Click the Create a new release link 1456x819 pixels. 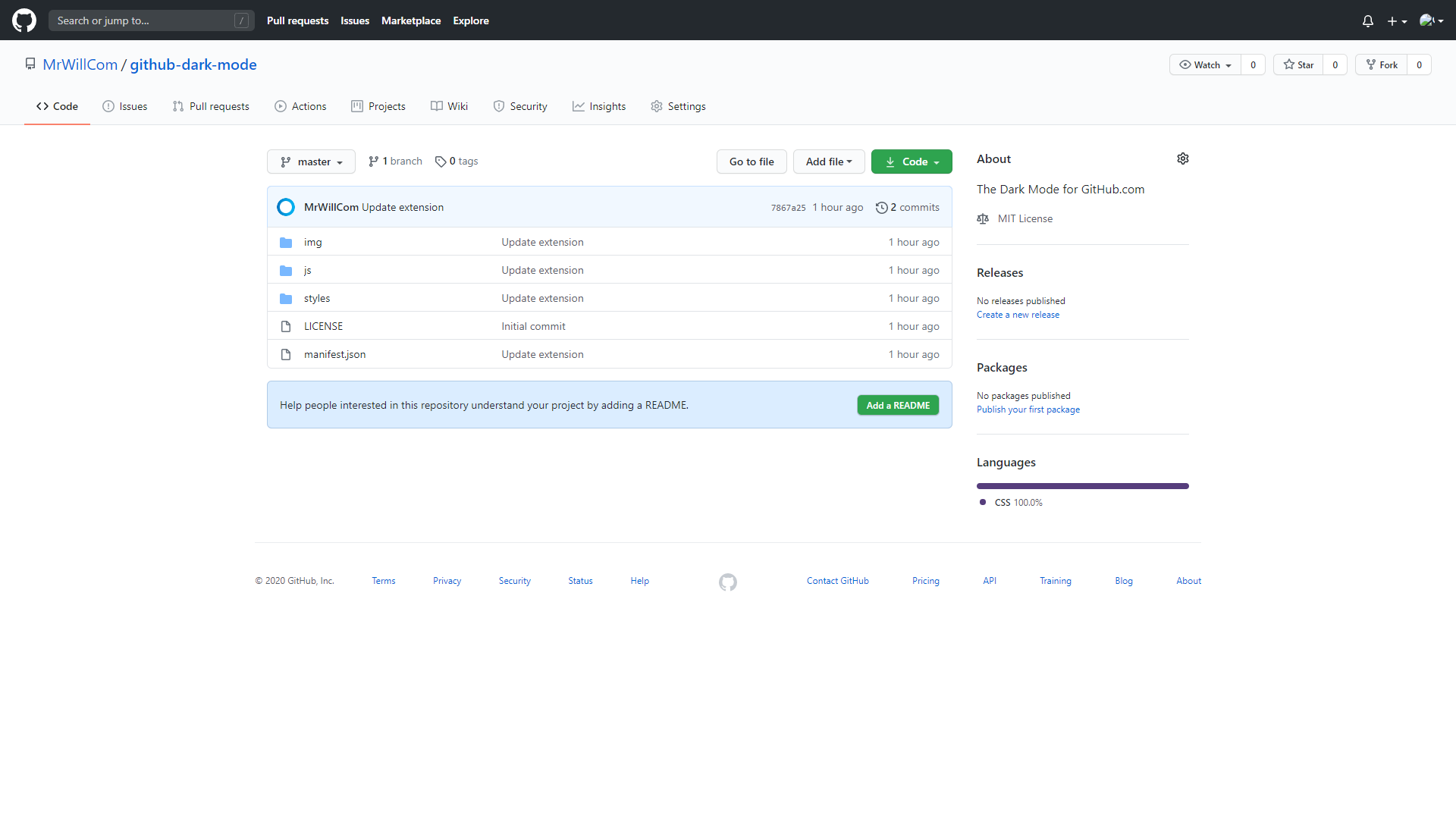tap(1018, 314)
